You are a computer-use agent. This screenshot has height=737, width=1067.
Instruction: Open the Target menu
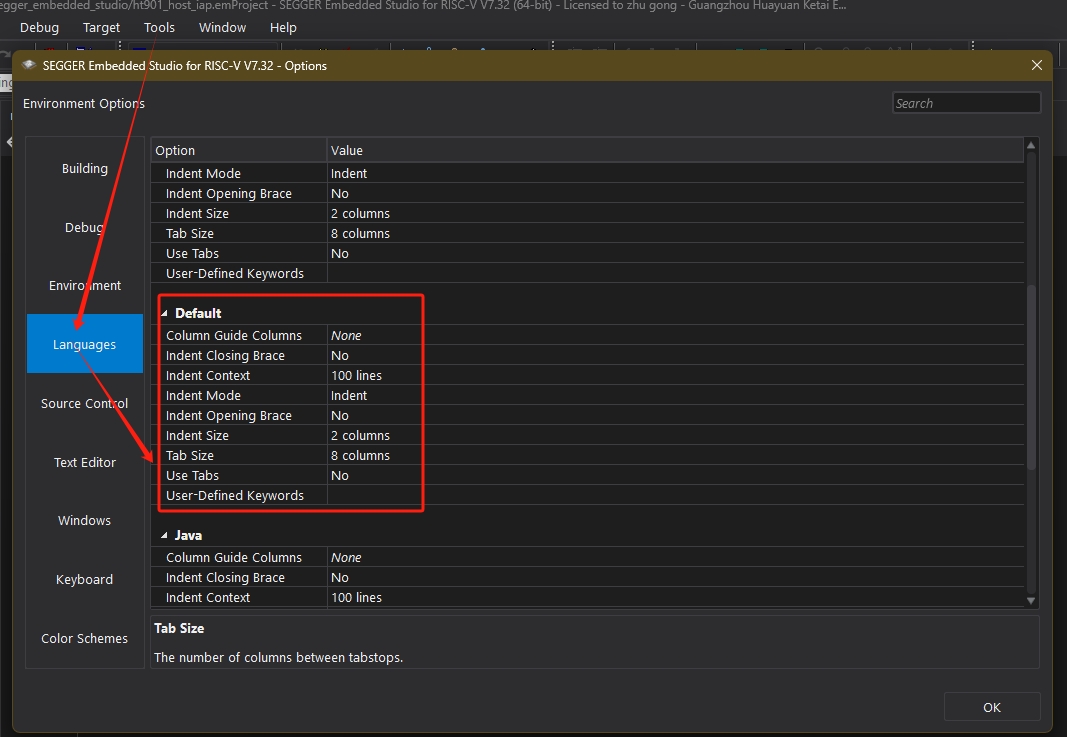click(x=101, y=27)
